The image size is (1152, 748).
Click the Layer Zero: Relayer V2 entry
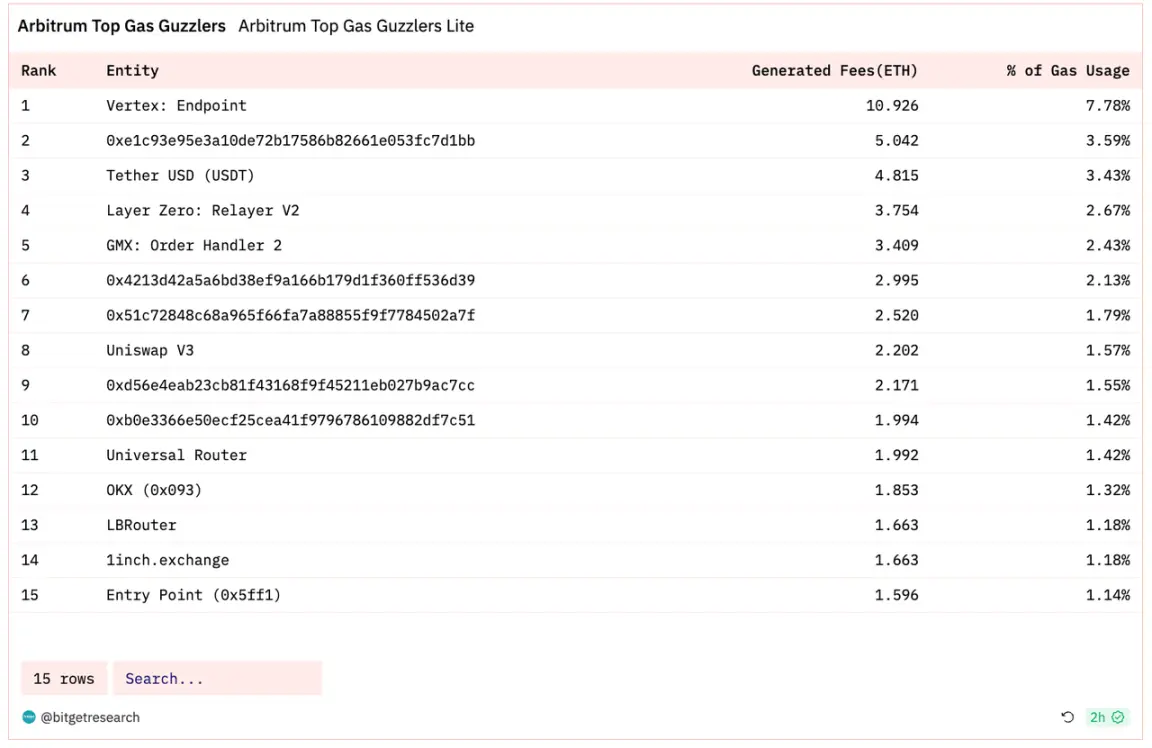coord(202,211)
